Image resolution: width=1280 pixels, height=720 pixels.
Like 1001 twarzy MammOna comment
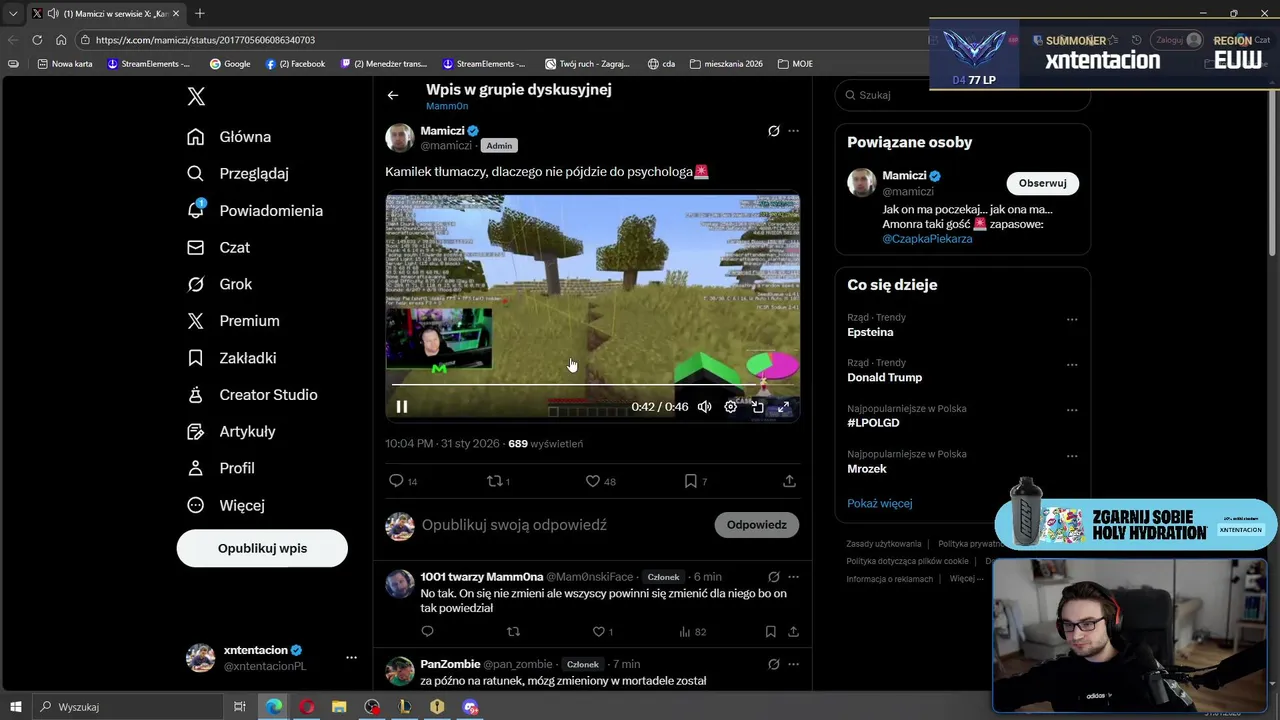[x=603, y=632]
